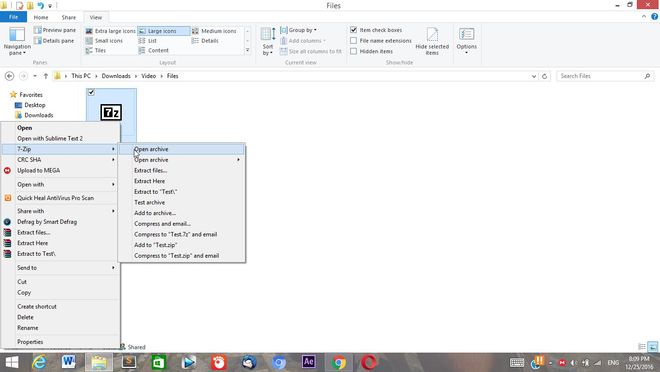Open recent locations dropdown arrow
The image size is (660, 372).
tap(35, 76)
